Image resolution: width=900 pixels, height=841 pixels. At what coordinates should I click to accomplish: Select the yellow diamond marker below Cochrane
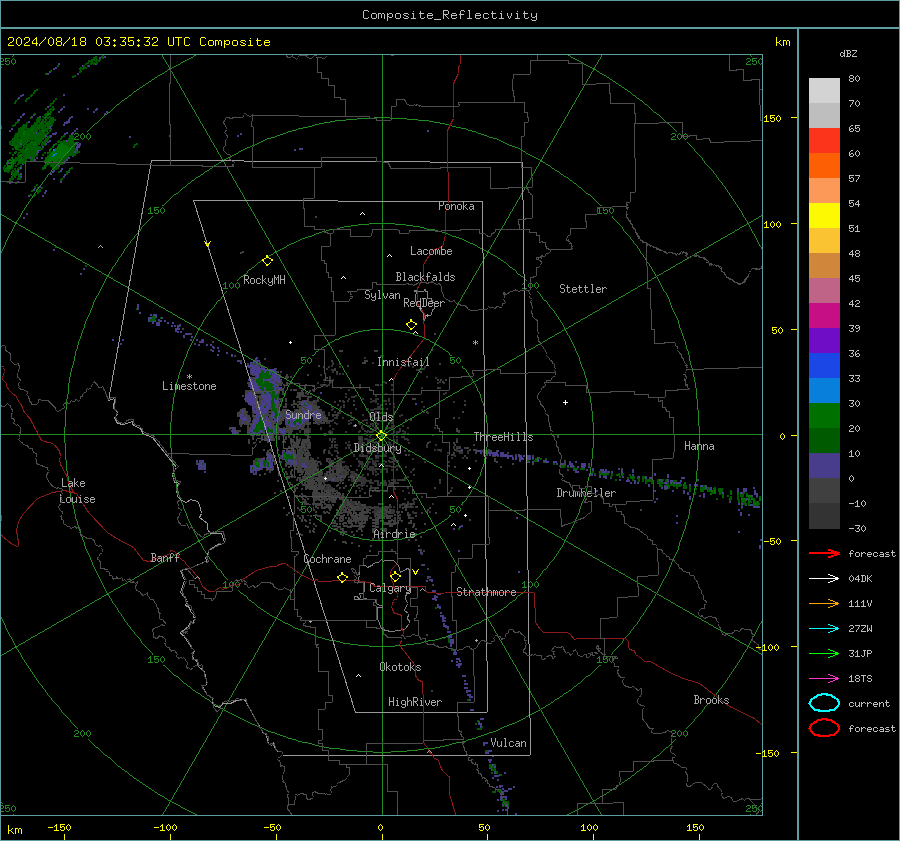click(342, 577)
